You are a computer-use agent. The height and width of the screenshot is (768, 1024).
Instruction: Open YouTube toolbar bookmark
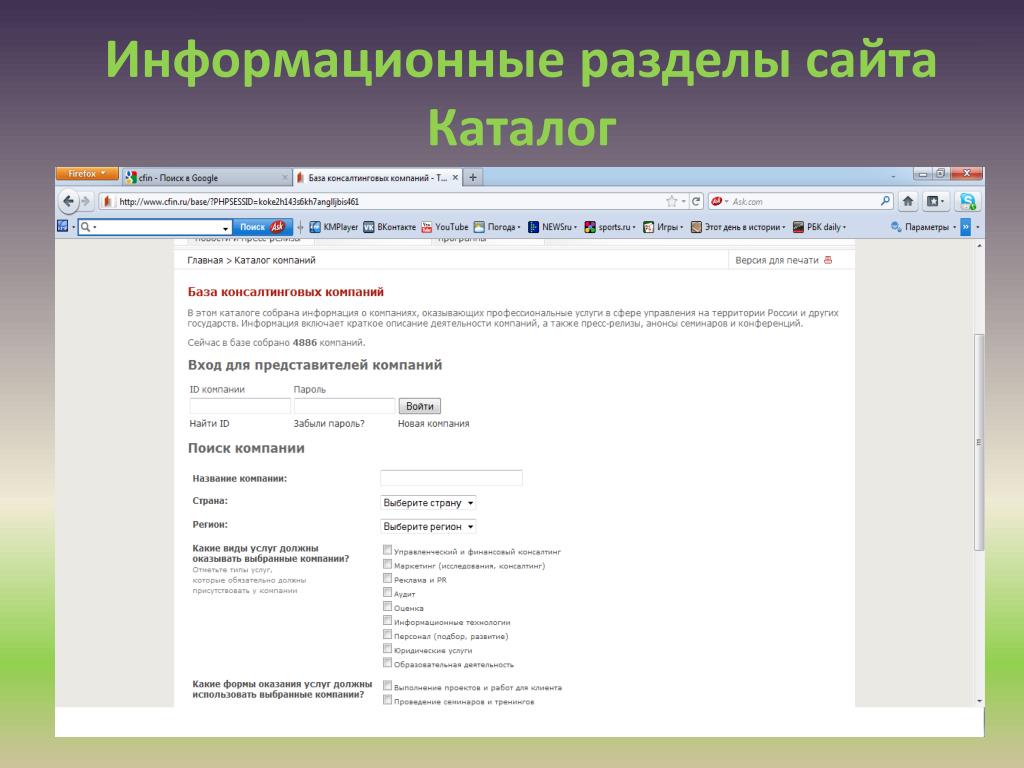(445, 227)
